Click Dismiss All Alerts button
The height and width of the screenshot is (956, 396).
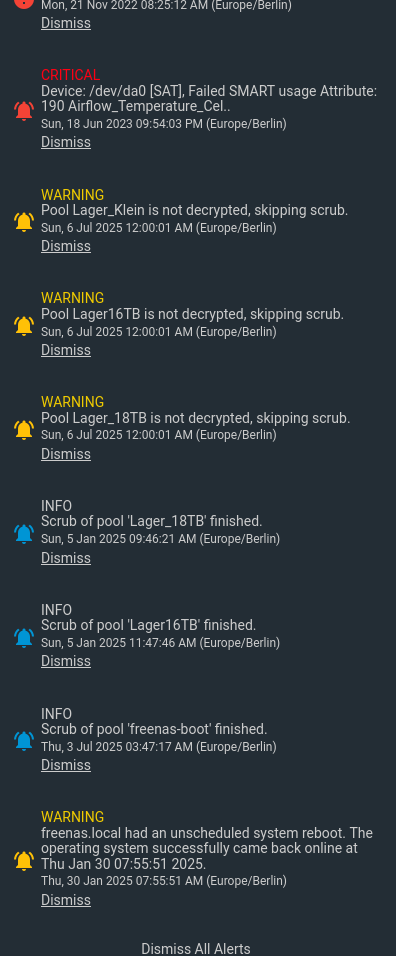point(196,949)
